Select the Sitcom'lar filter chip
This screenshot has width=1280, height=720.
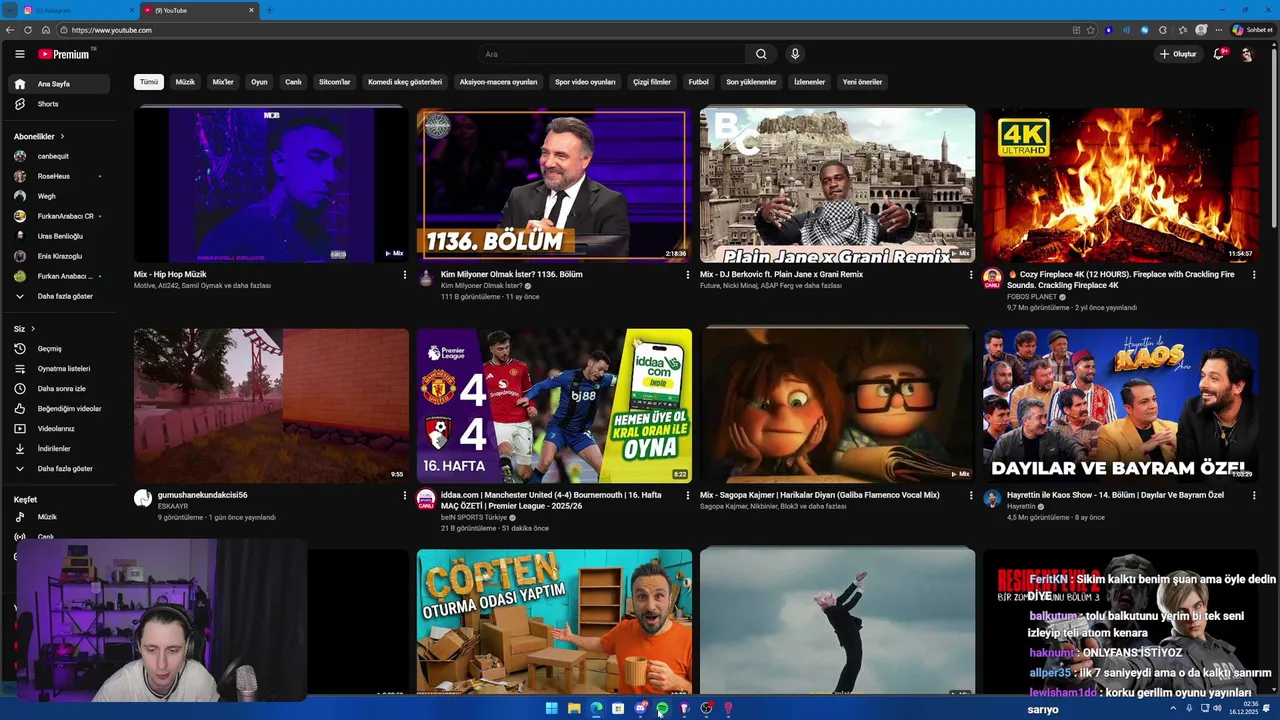coord(334,82)
